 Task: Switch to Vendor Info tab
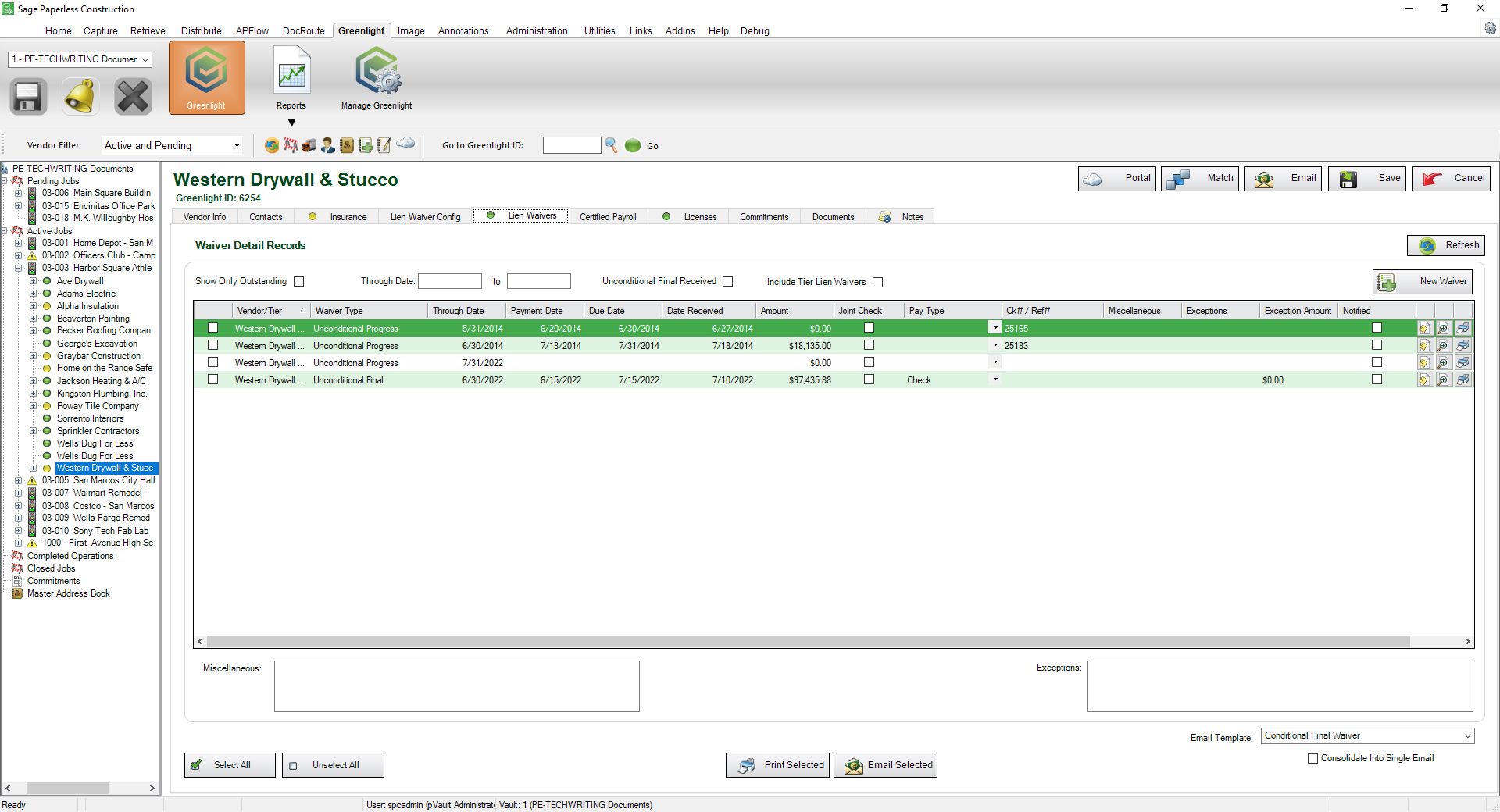click(x=205, y=217)
